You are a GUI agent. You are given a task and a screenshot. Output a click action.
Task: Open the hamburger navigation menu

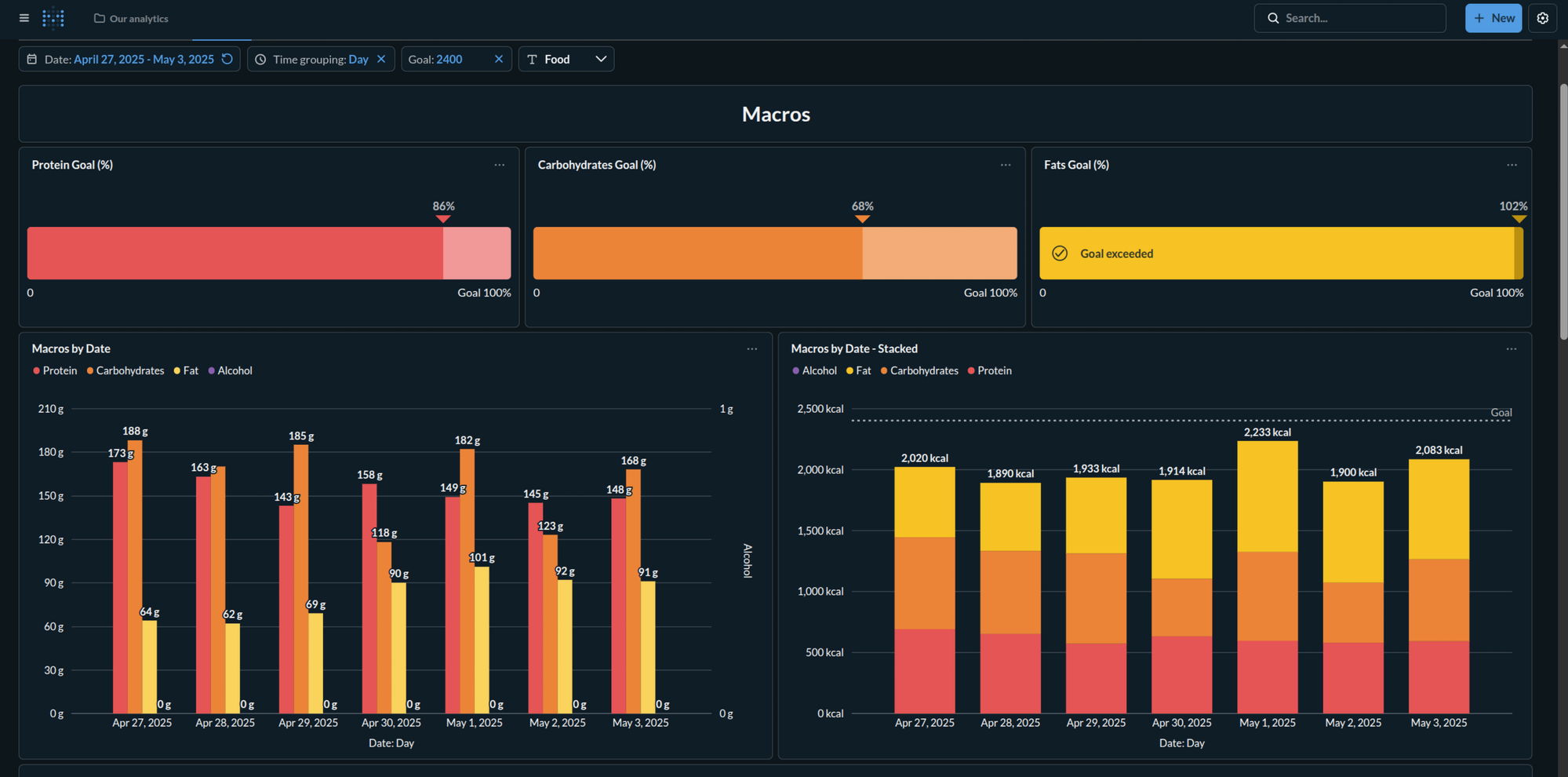[24, 18]
